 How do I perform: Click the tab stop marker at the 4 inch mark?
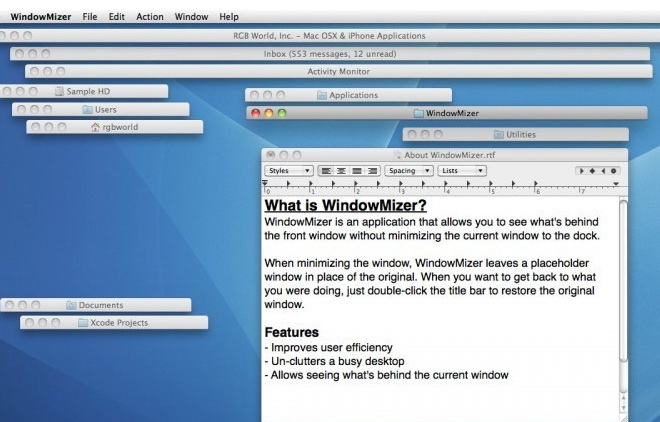click(x=446, y=184)
